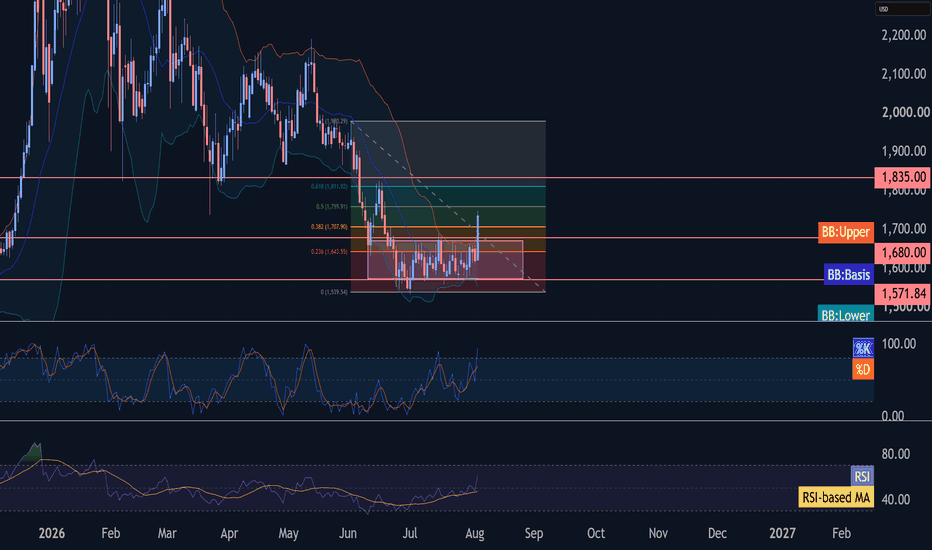Click the purple RSI label

pos(862,476)
